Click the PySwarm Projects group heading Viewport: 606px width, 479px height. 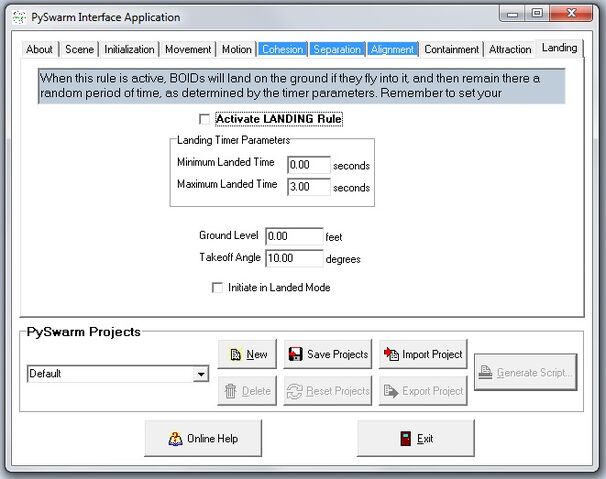[x=83, y=332]
